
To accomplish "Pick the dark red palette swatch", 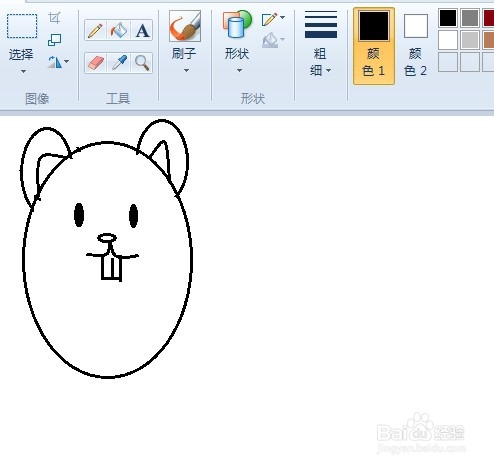I will click(489, 18).
